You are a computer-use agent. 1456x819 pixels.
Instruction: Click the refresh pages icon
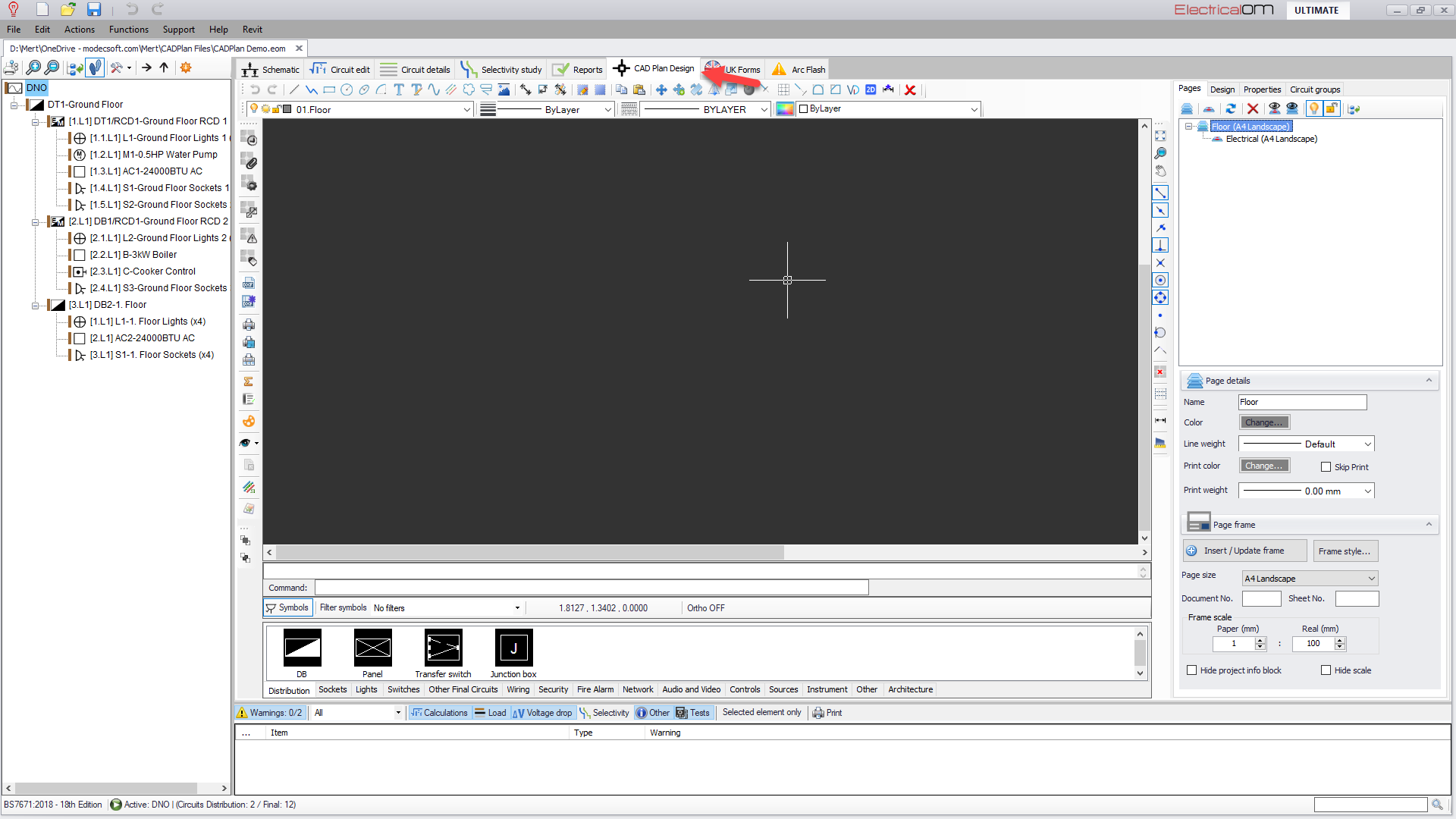pos(1231,108)
